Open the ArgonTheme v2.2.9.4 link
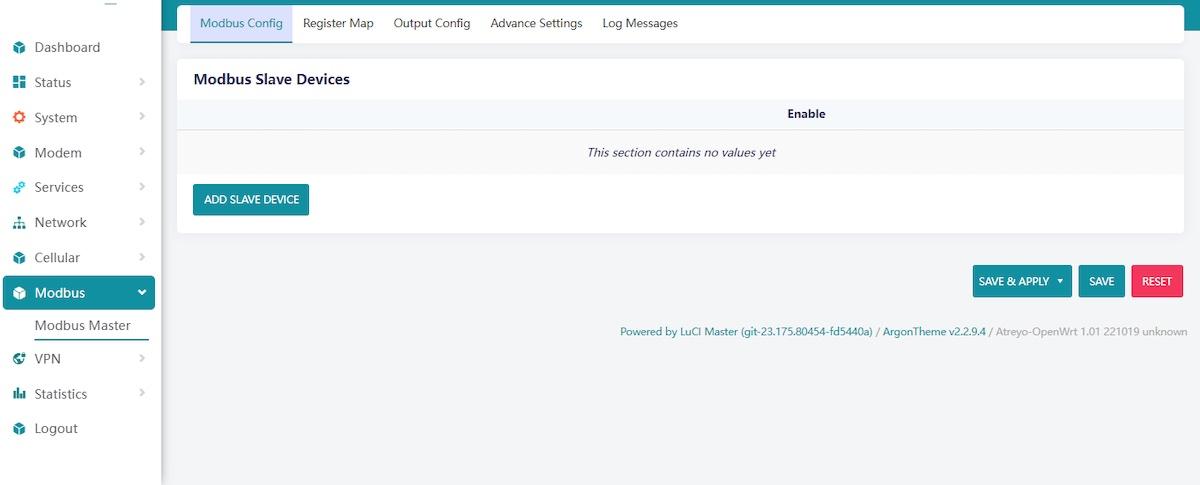The image size is (1200, 485). point(934,331)
